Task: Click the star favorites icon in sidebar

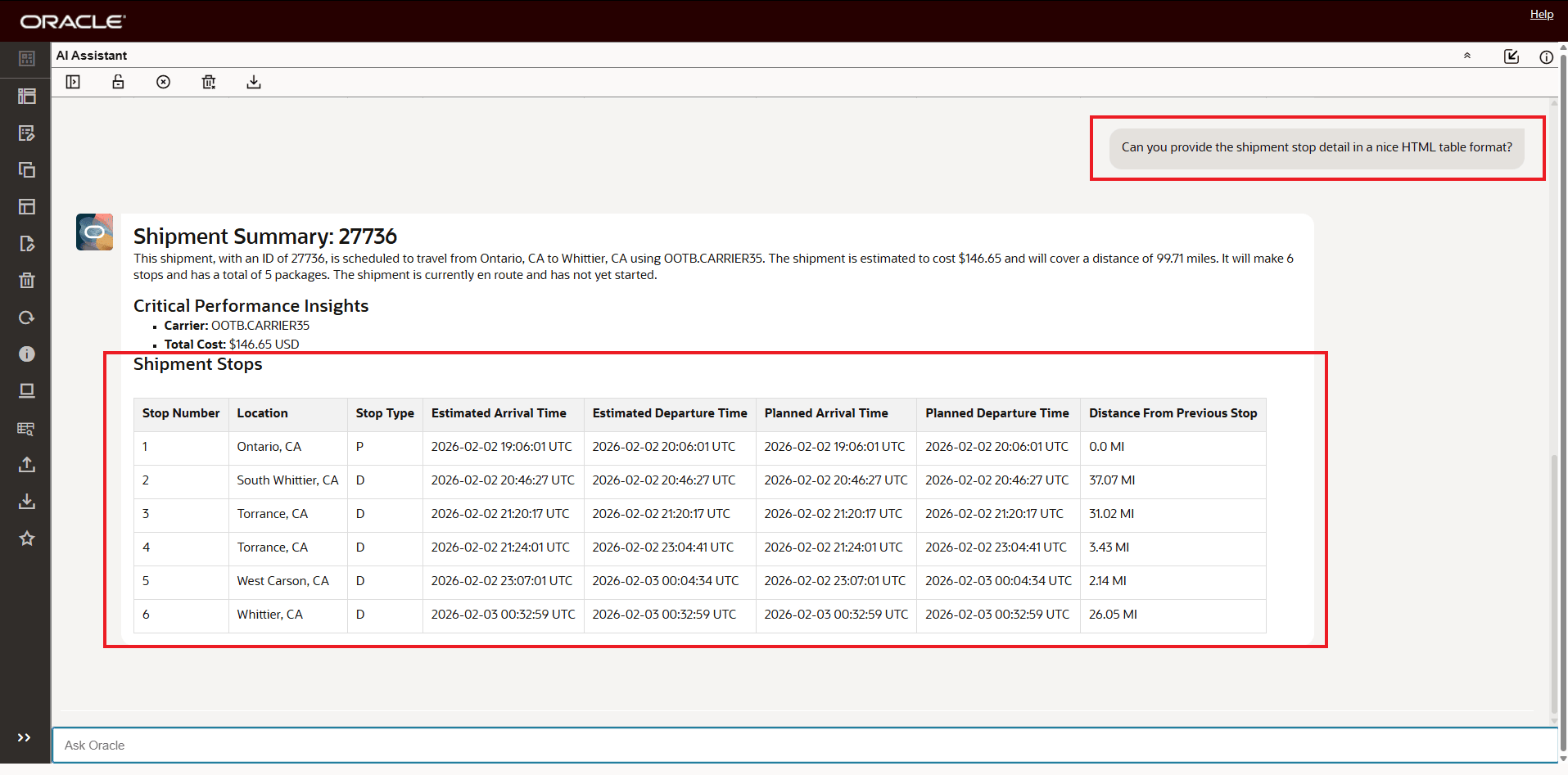Action: pyautogui.click(x=26, y=538)
